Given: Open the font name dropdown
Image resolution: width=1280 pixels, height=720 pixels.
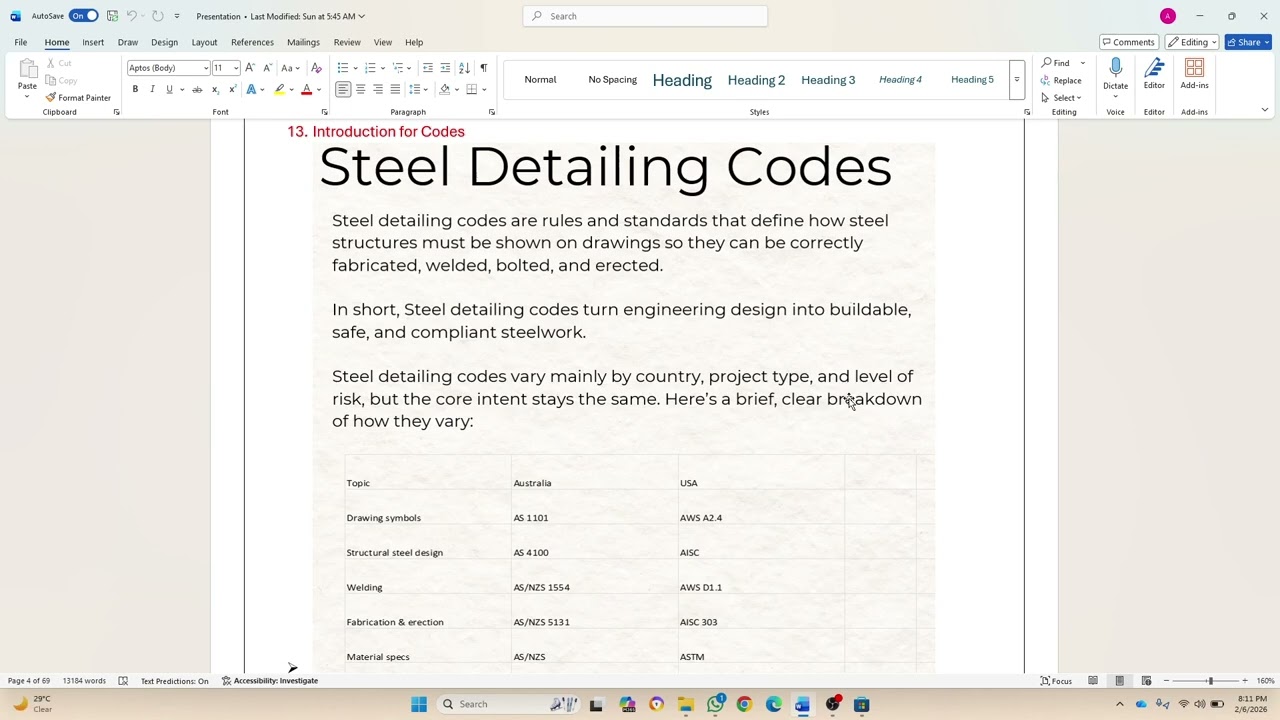Looking at the screenshot, I should [206, 68].
